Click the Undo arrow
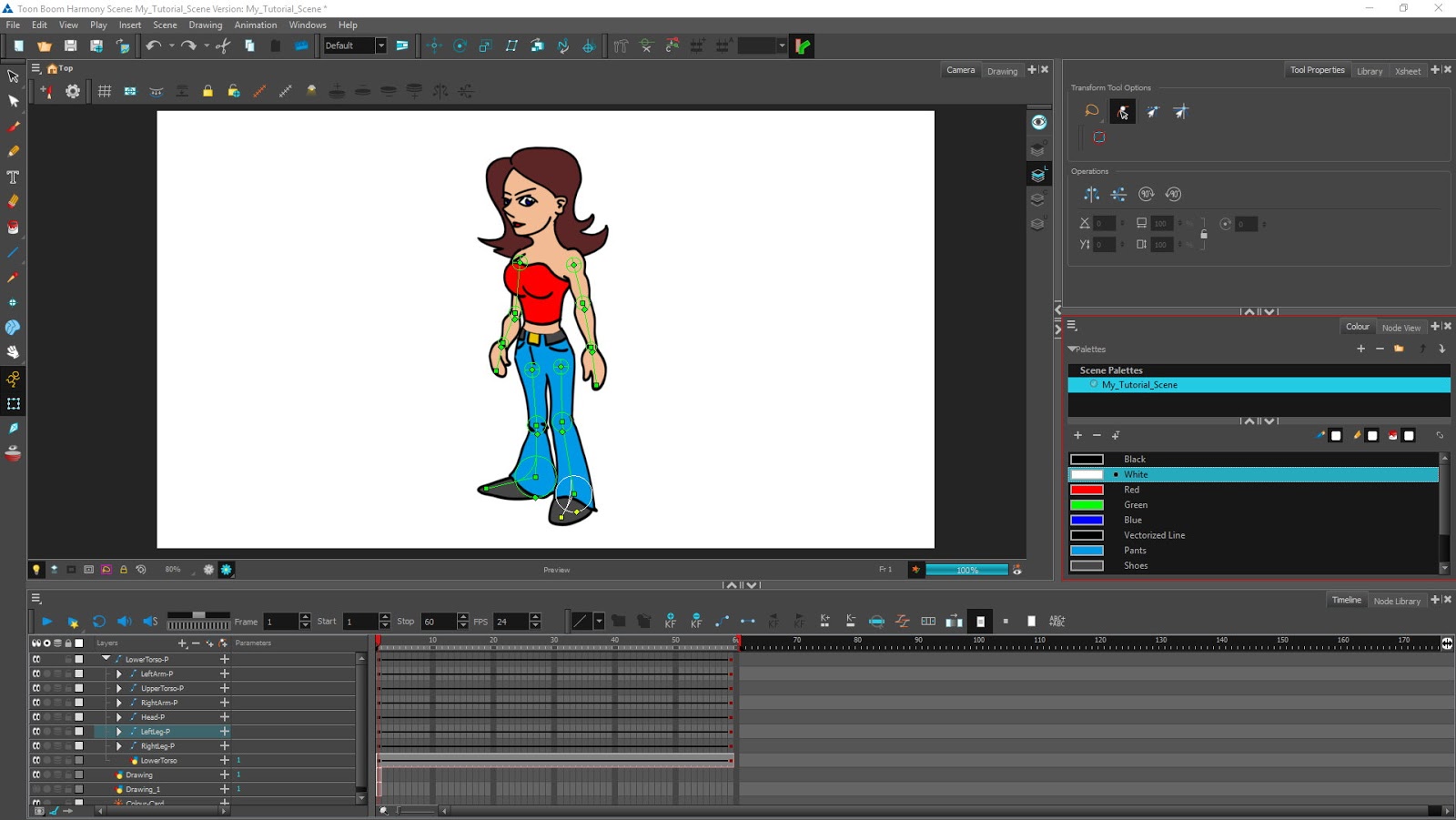 (153, 46)
